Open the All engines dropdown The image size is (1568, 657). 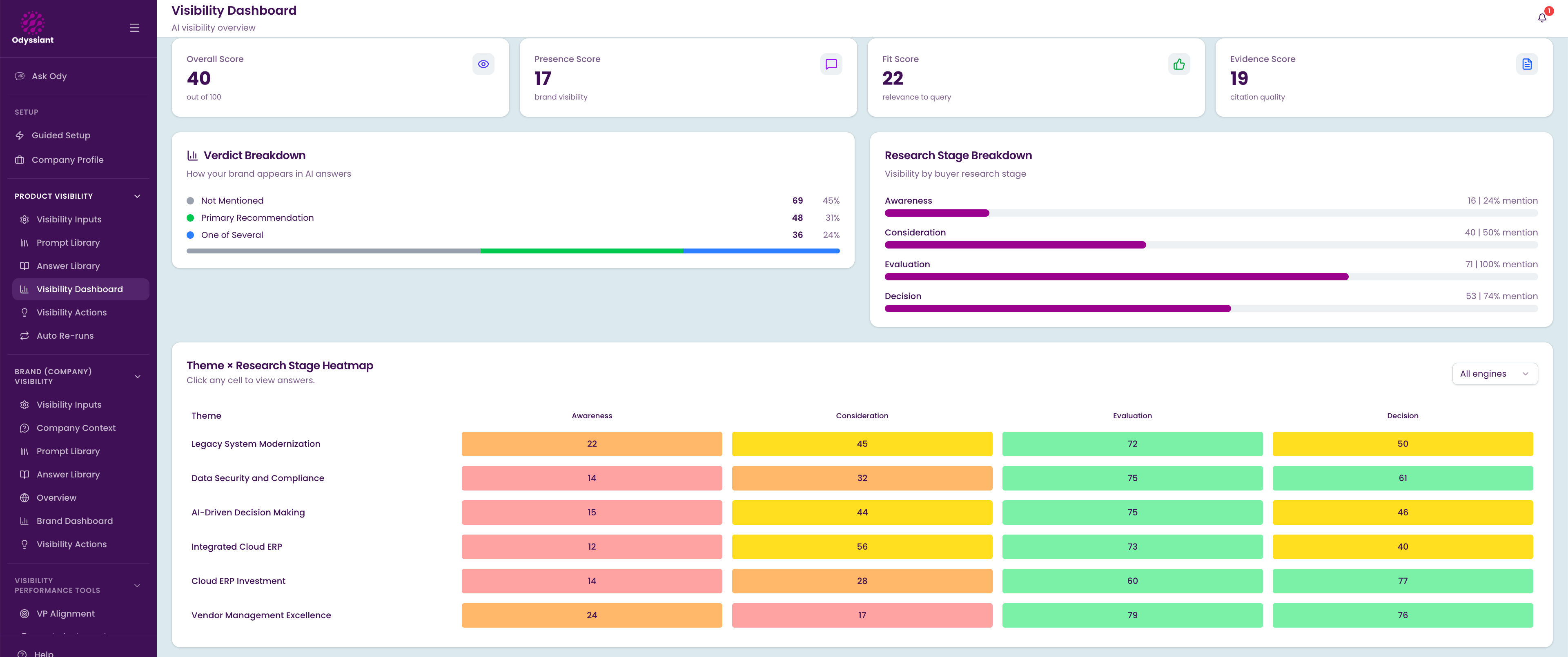tap(1494, 373)
